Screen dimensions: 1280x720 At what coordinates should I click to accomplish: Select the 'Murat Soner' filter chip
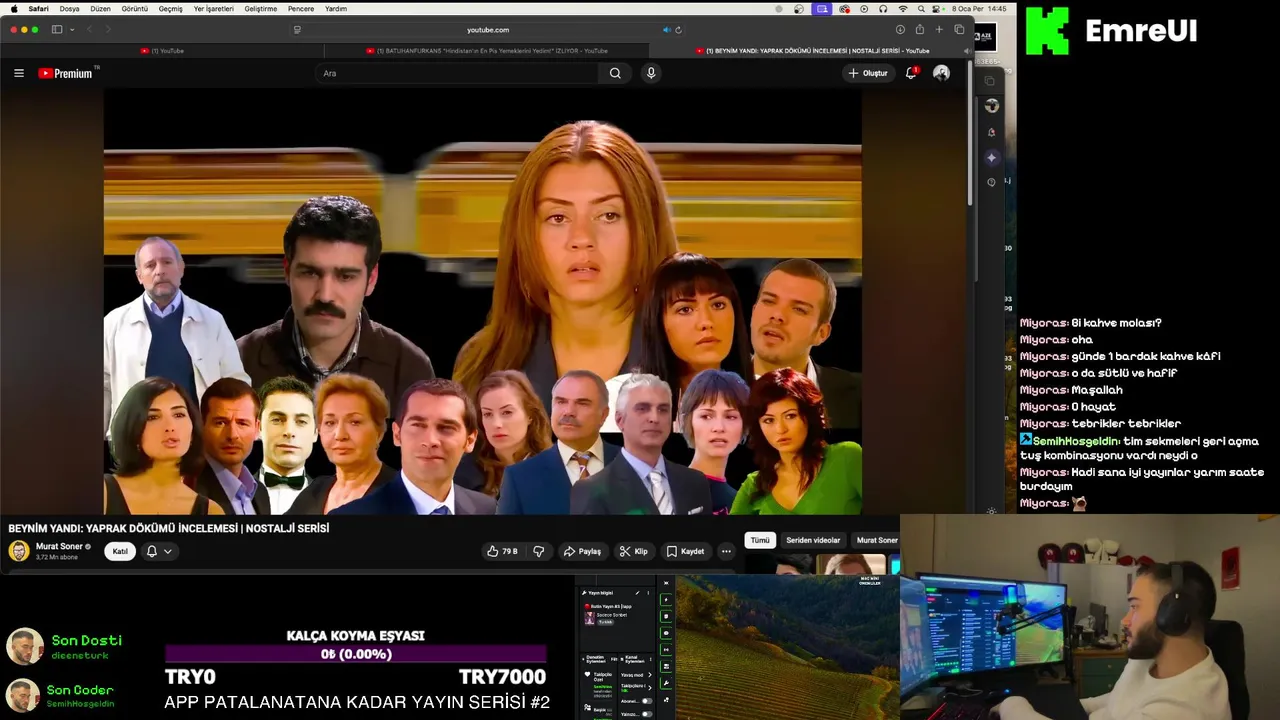tap(876, 540)
